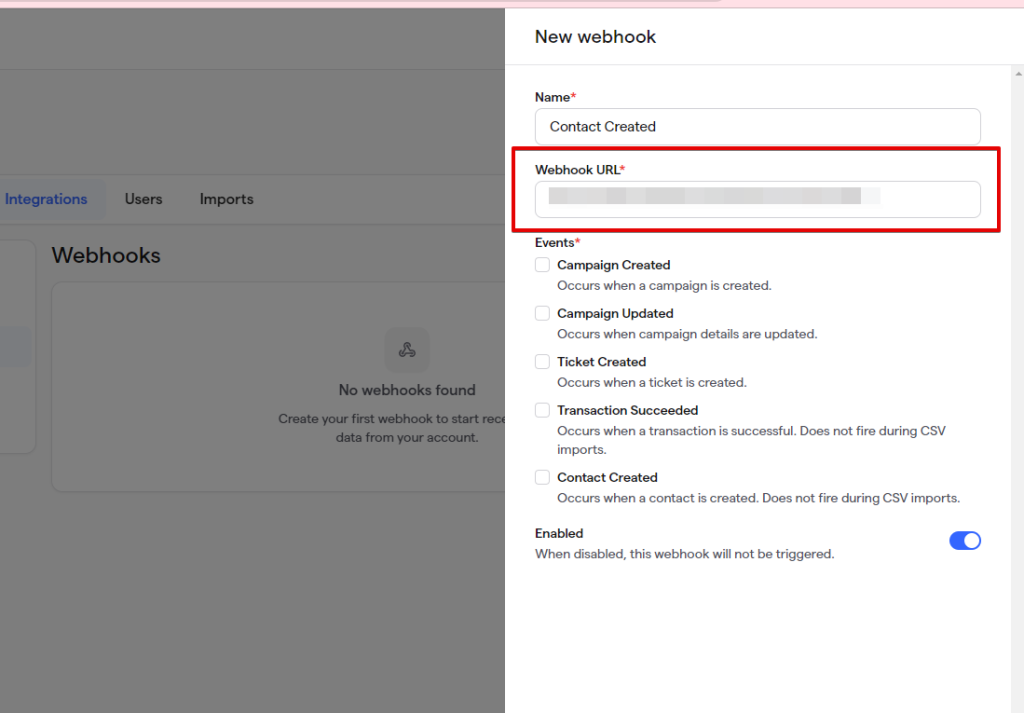
Task: Click the Contact Created event label
Action: click(607, 477)
